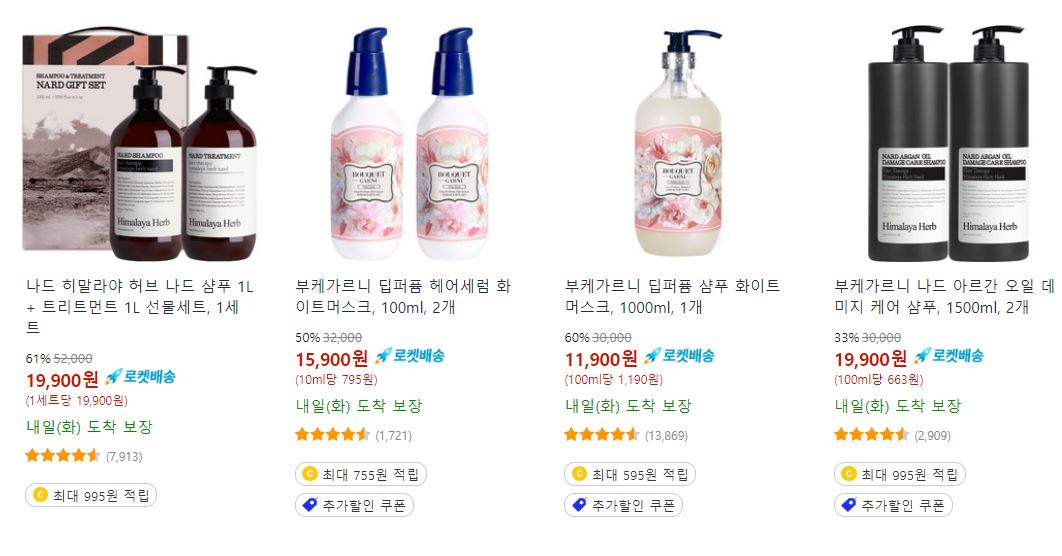This screenshot has width=1062, height=556.
Task: Click rocket delivery badge on Nard gift set
Action: (140, 377)
